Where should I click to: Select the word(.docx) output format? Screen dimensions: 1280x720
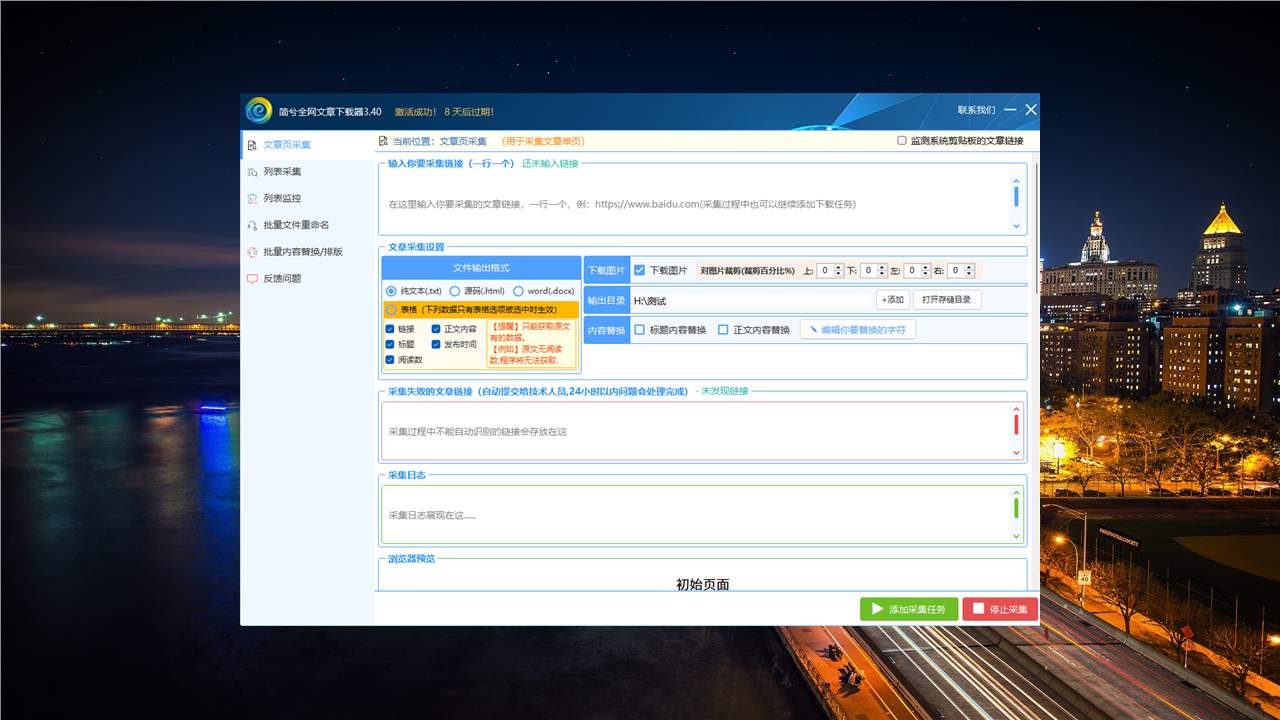coord(519,291)
